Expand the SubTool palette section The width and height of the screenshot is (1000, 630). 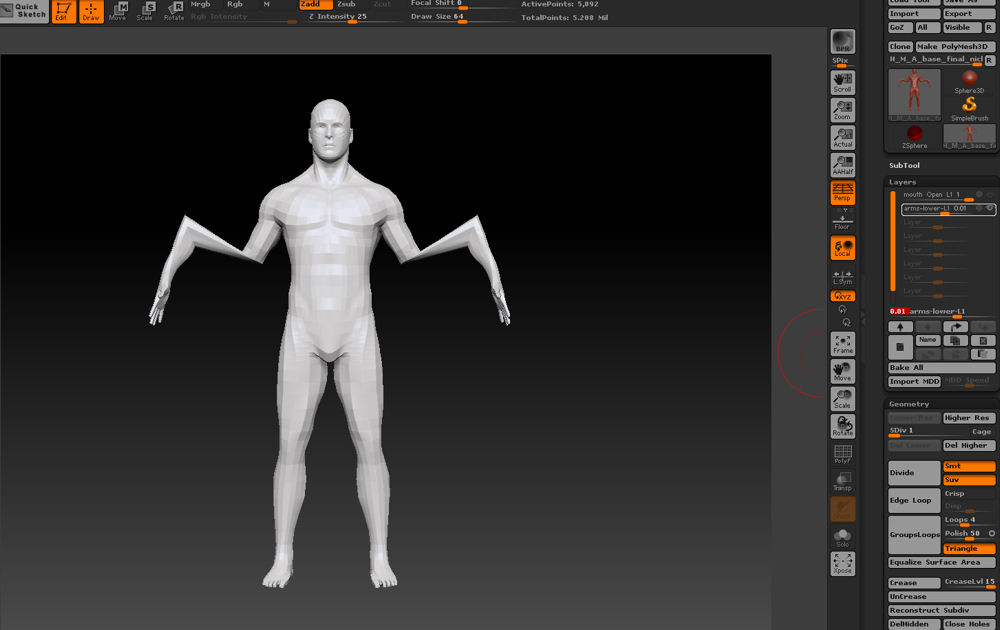[x=904, y=165]
